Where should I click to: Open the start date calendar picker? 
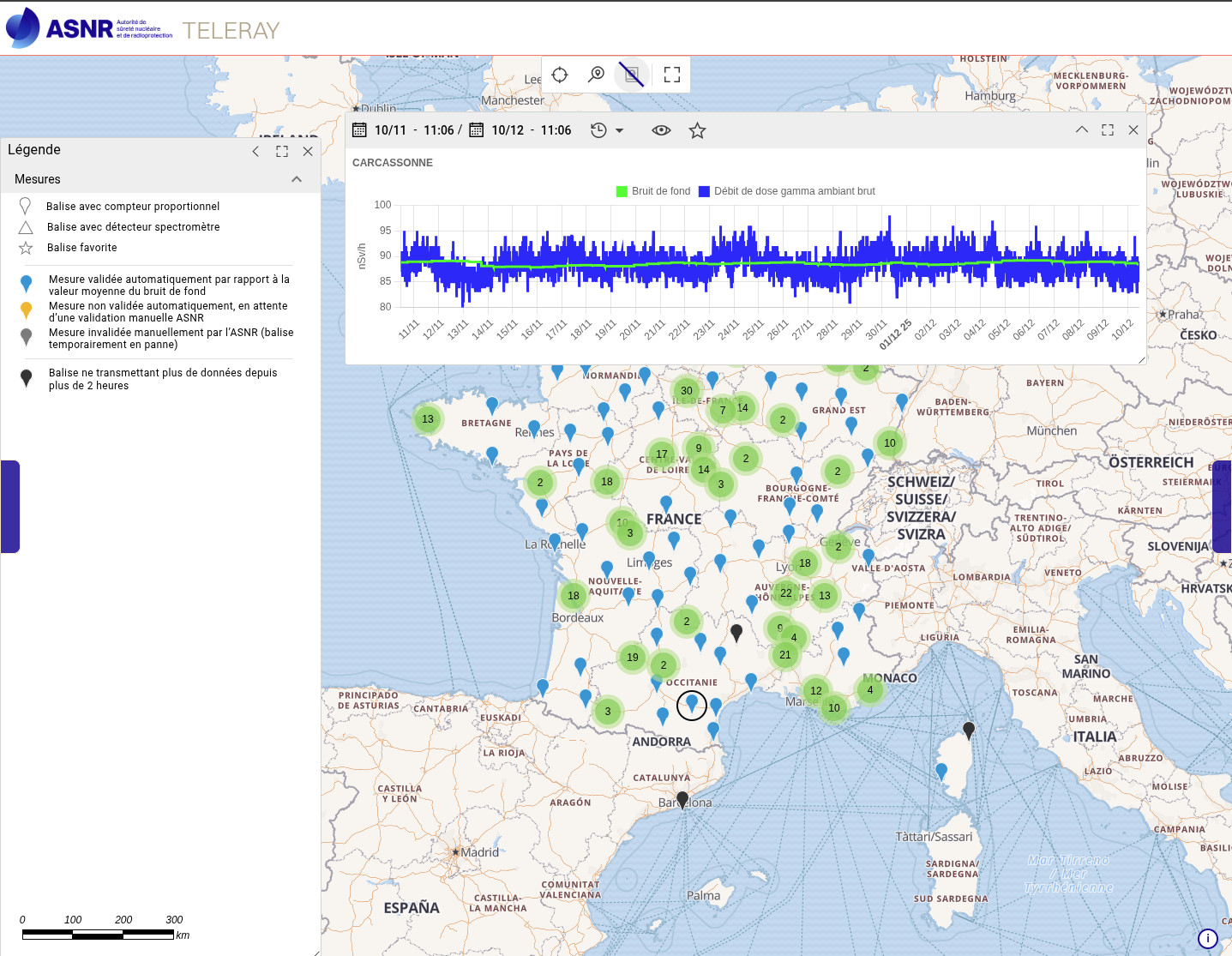point(360,130)
